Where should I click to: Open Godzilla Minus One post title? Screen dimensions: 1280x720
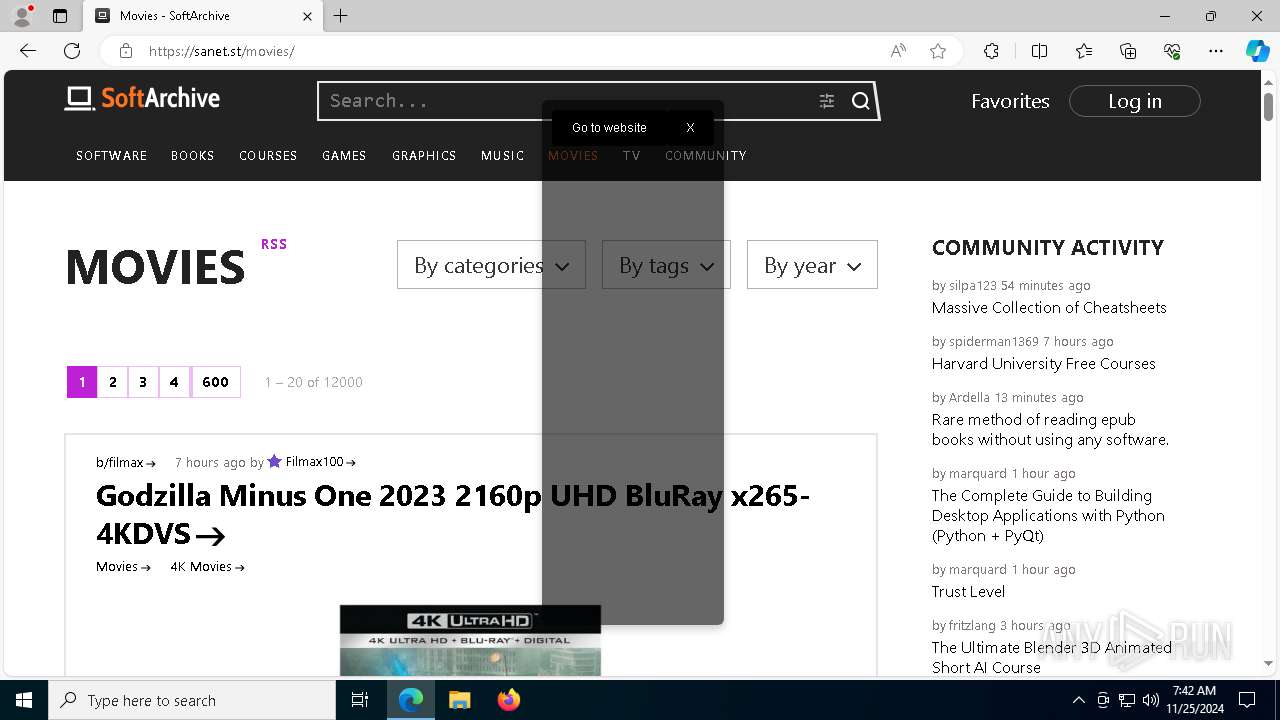click(453, 514)
